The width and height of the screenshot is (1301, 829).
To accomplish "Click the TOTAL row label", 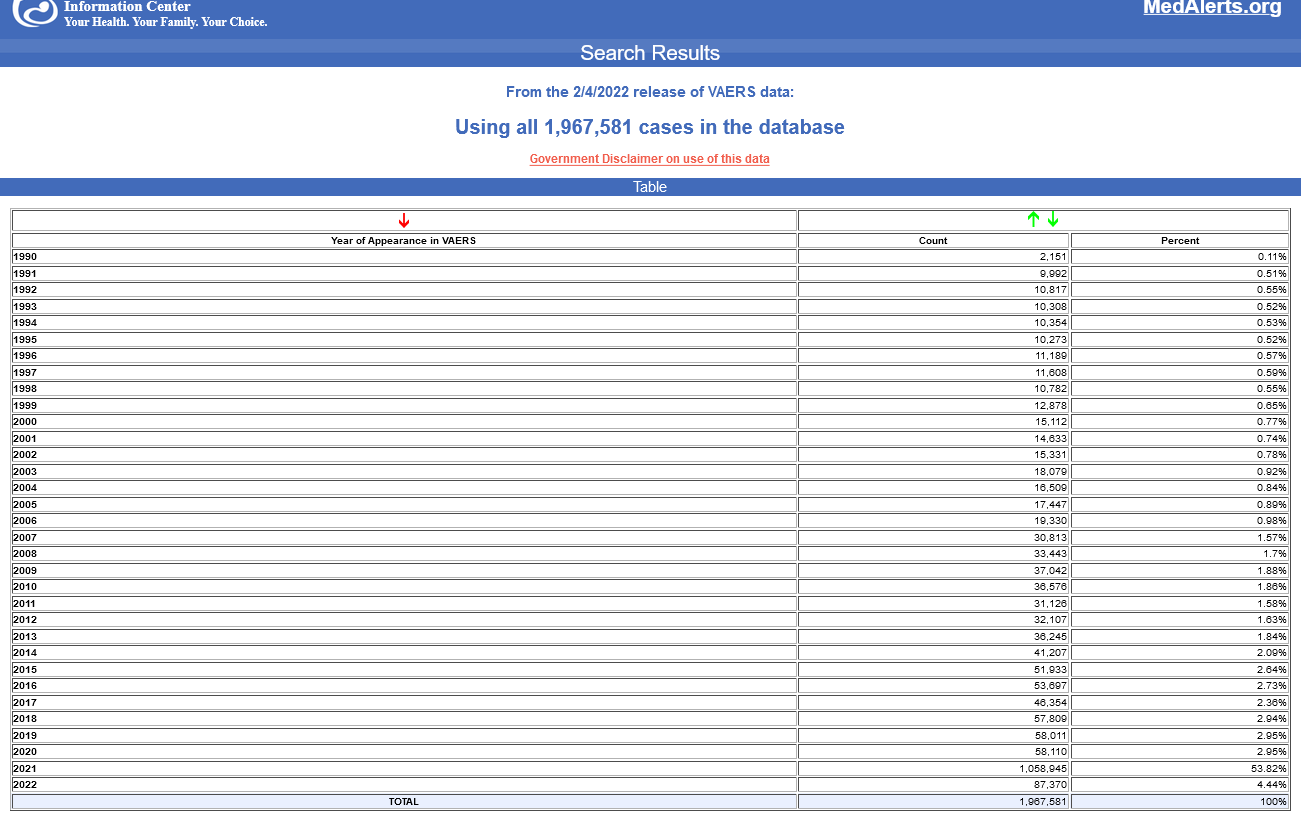I will (x=404, y=802).
